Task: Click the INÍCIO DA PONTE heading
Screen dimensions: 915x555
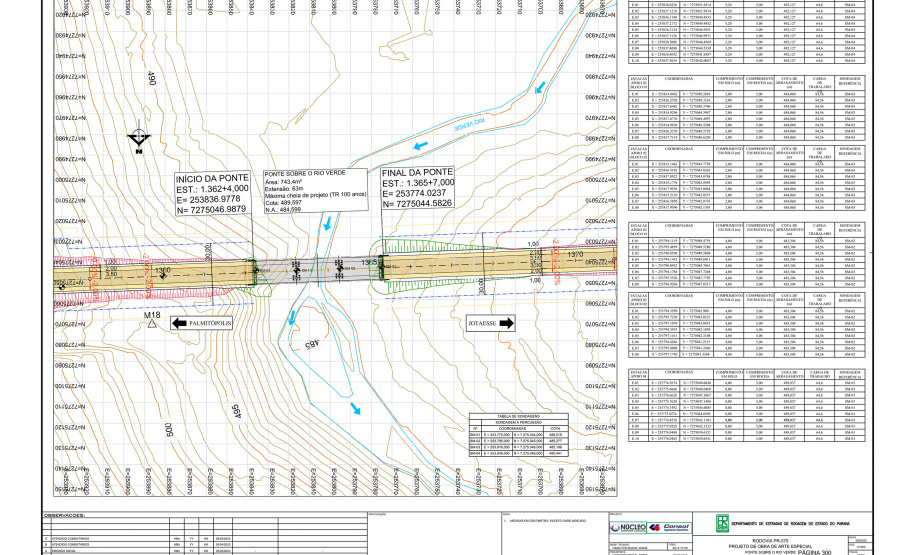Action: pos(212,179)
